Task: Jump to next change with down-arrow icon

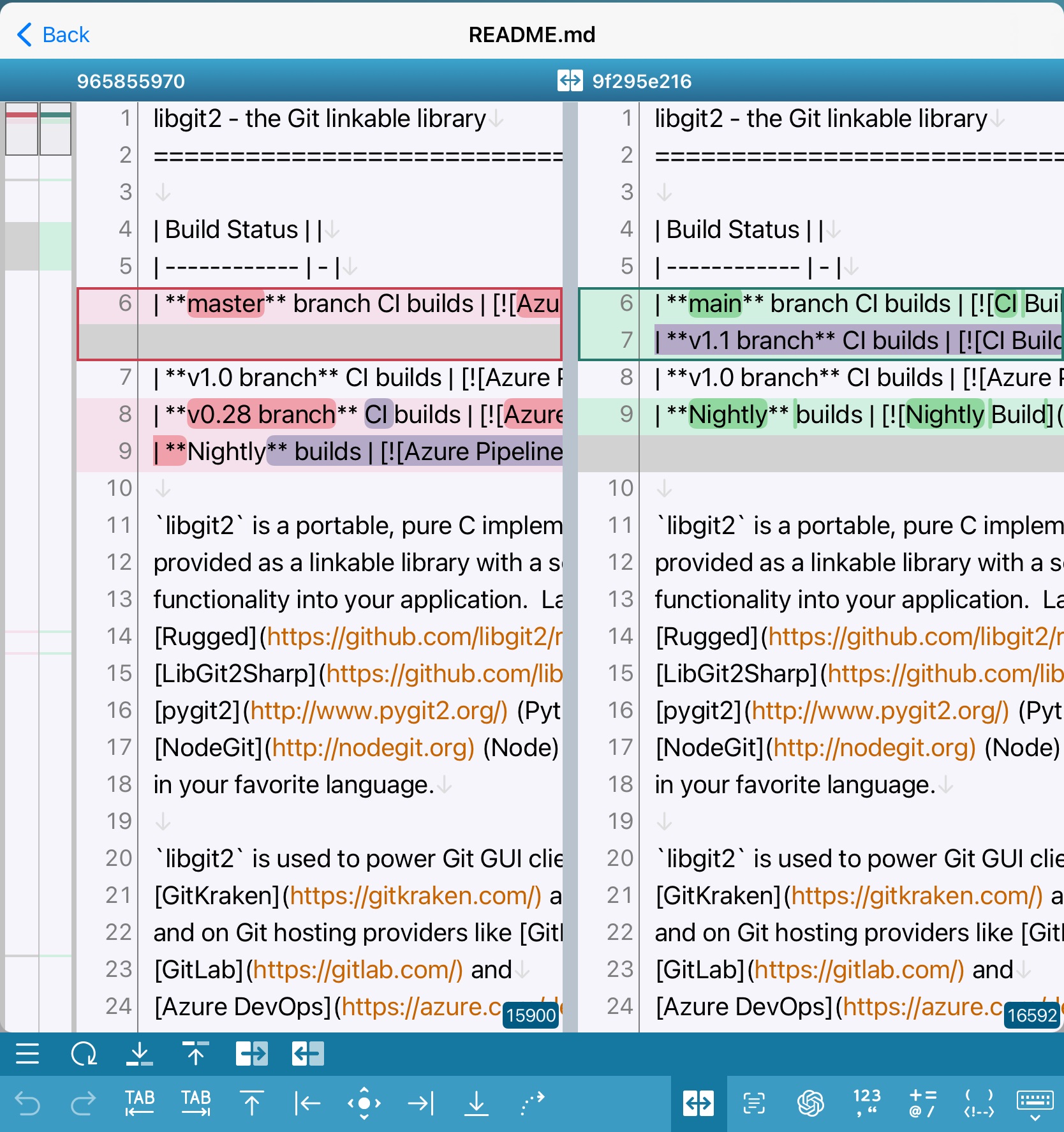Action: tap(140, 1054)
